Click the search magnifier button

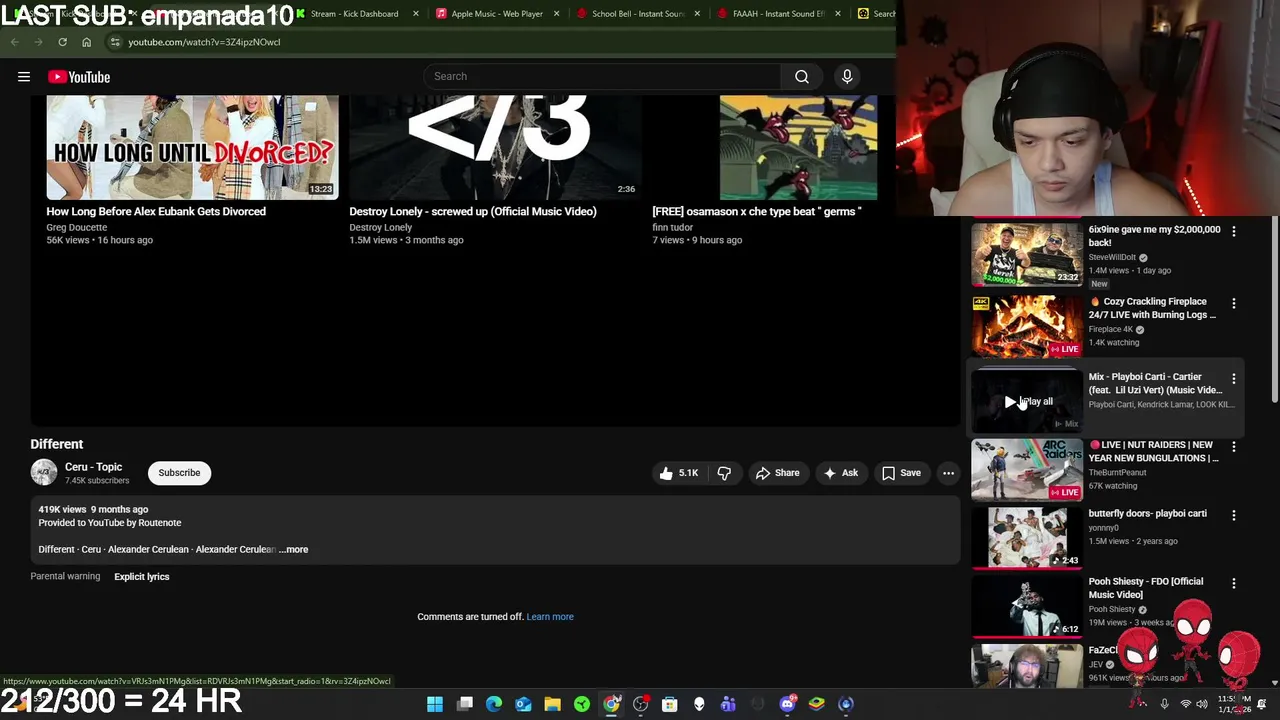(x=801, y=76)
